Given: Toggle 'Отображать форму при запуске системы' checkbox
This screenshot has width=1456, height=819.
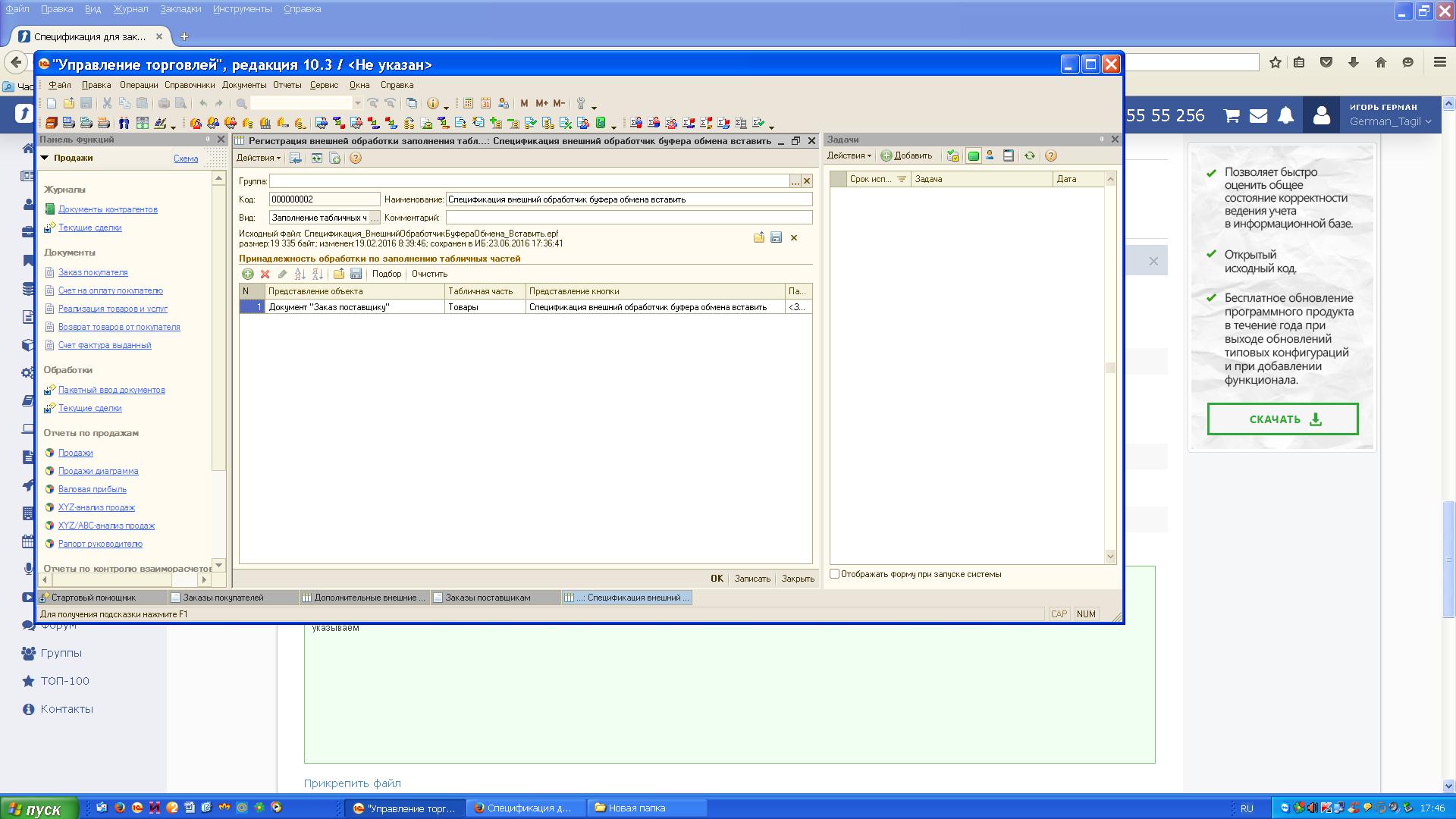Looking at the screenshot, I should pyautogui.click(x=834, y=574).
